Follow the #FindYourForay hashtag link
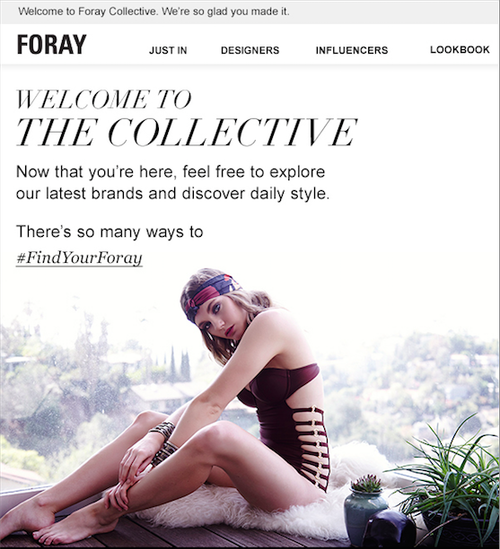Screen dimensions: 500x549 [x=79, y=258]
